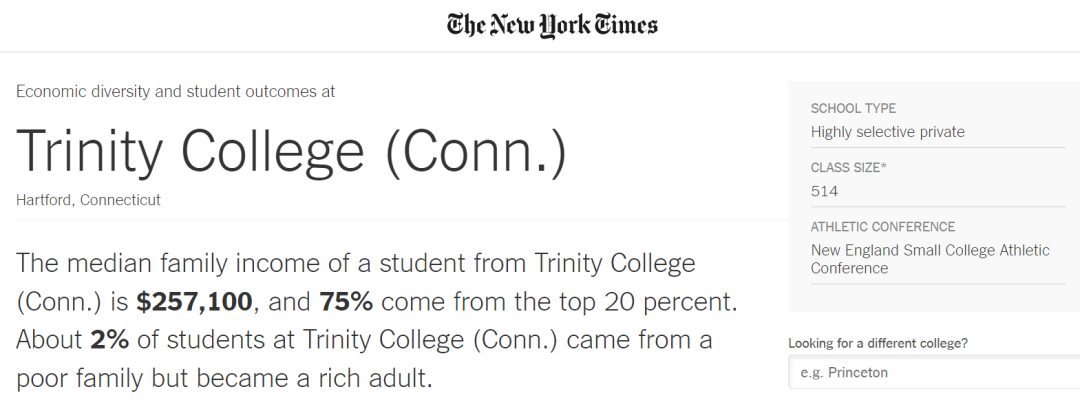Click the class size number 514
The width and height of the screenshot is (1080, 409).
coord(824,191)
